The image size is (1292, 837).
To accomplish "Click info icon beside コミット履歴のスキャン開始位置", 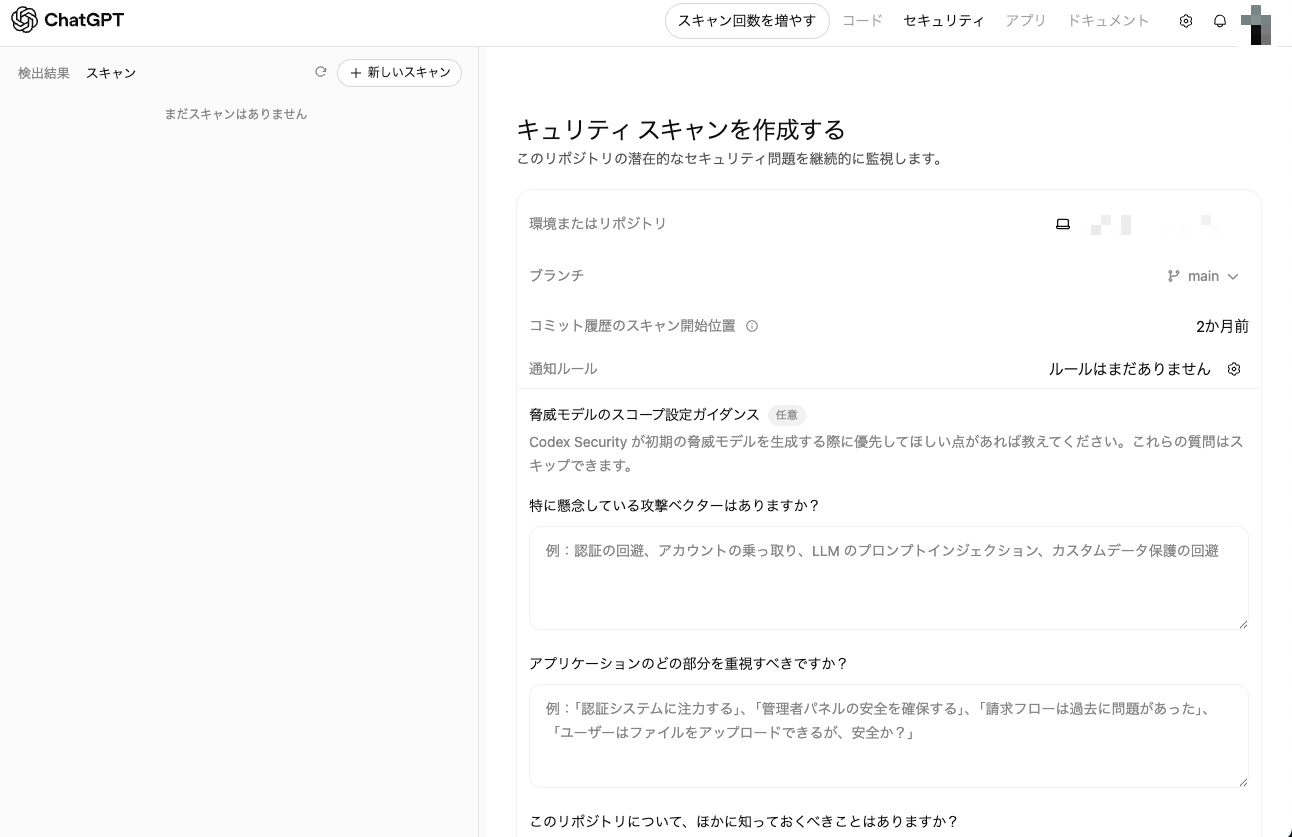I will (752, 326).
